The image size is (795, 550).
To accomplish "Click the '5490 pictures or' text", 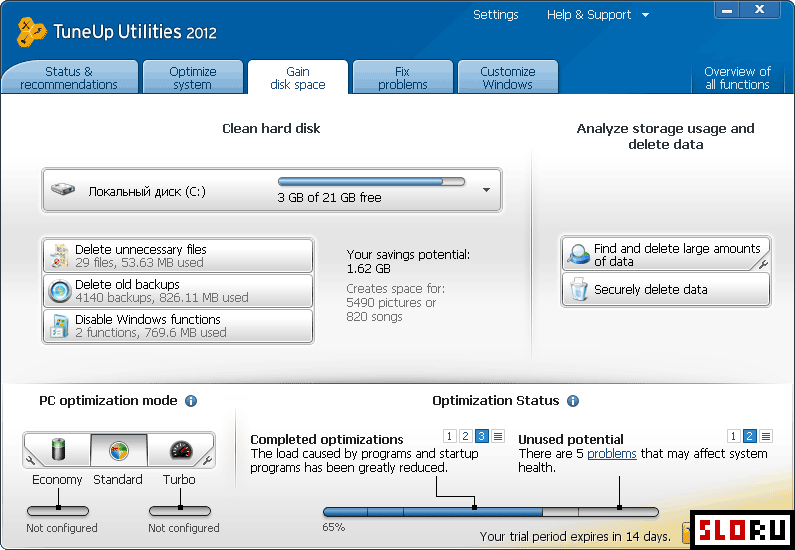I will coord(391,303).
